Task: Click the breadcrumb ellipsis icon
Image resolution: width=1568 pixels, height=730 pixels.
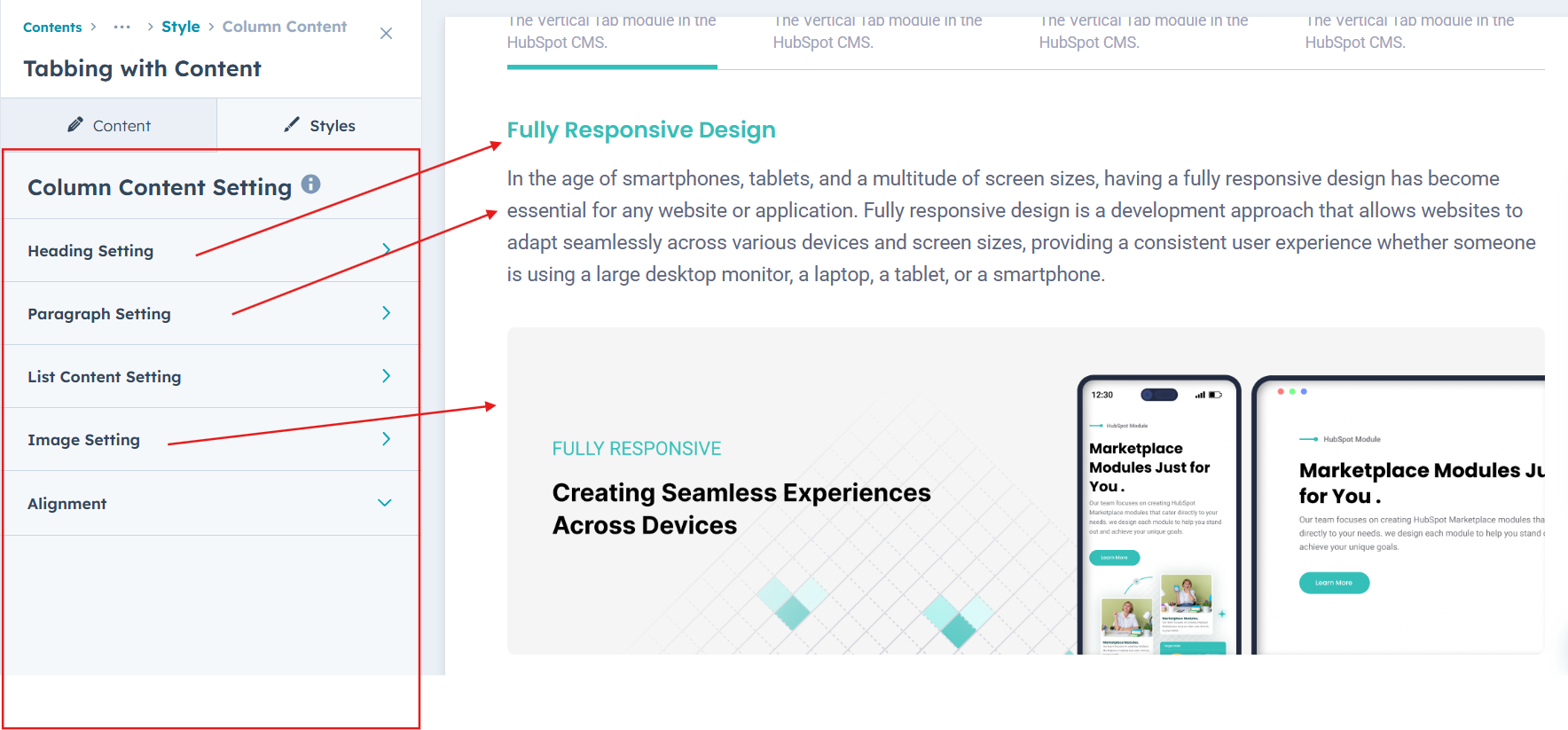Action: (x=122, y=27)
